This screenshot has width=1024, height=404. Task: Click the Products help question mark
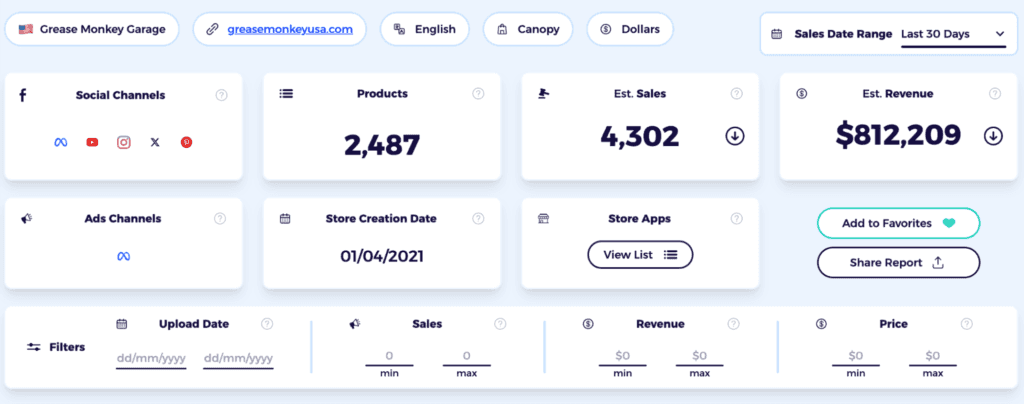point(478,94)
